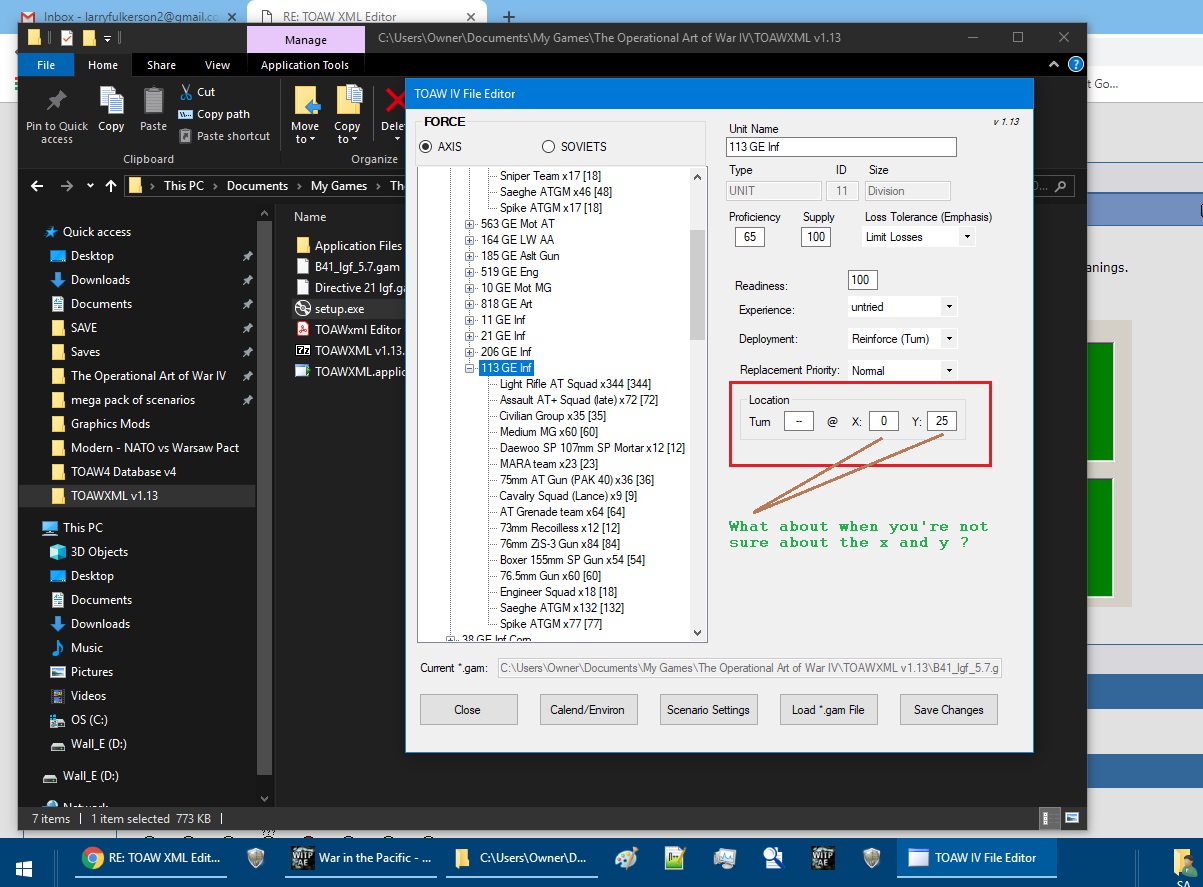This screenshot has width=1203, height=887.
Task: Click the Manage contextual tab
Action: (x=305, y=40)
